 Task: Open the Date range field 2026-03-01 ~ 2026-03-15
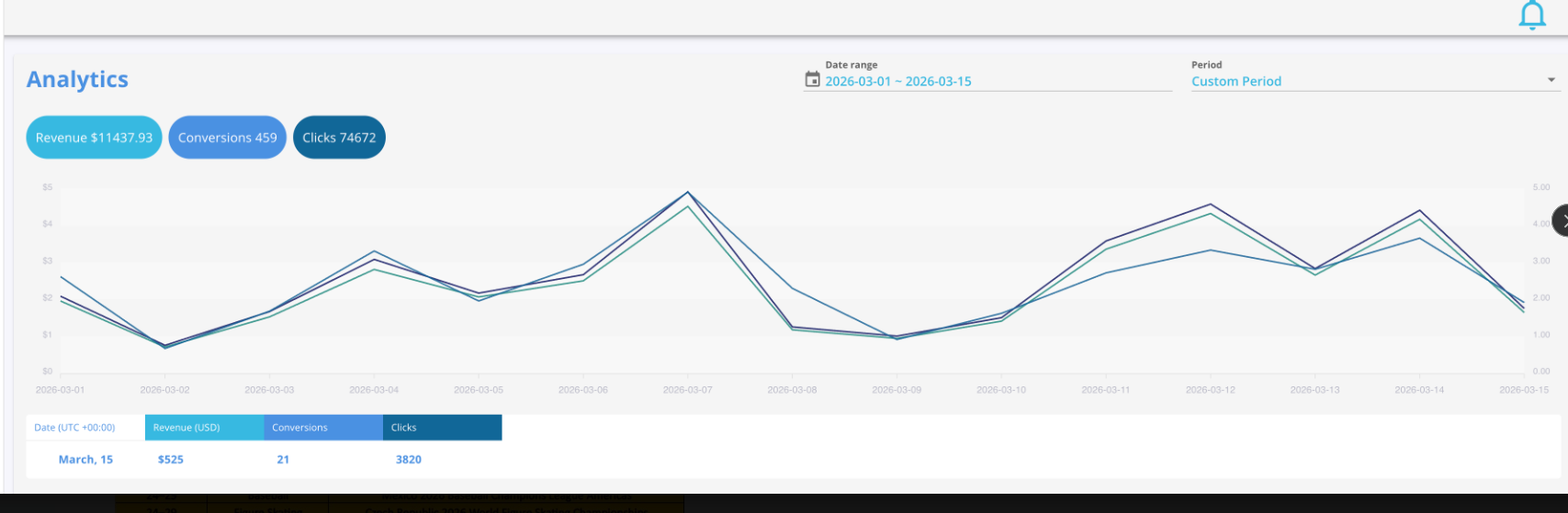988,81
